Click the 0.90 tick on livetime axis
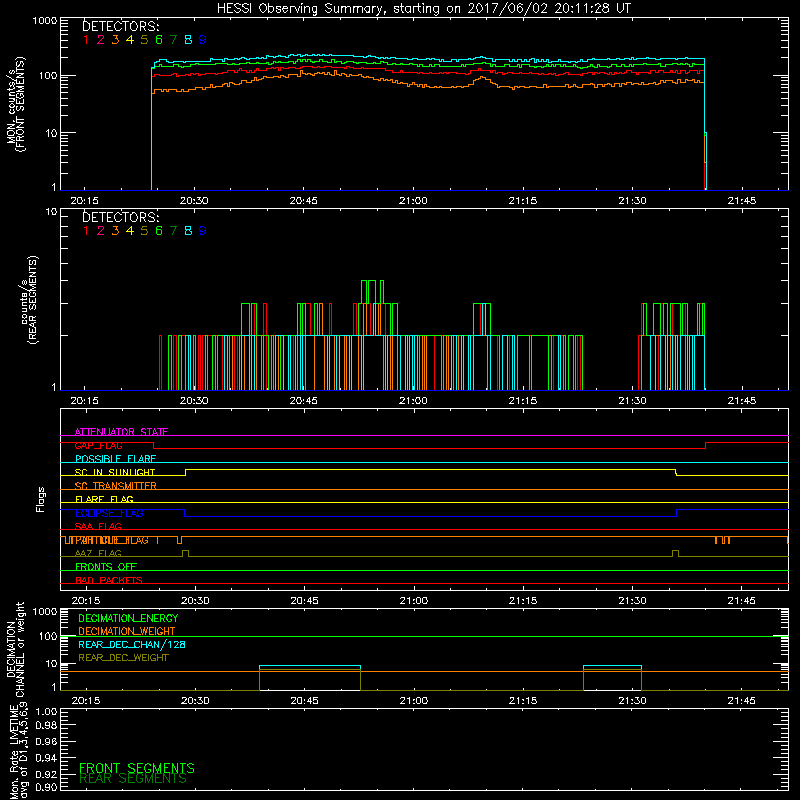 click(47, 787)
